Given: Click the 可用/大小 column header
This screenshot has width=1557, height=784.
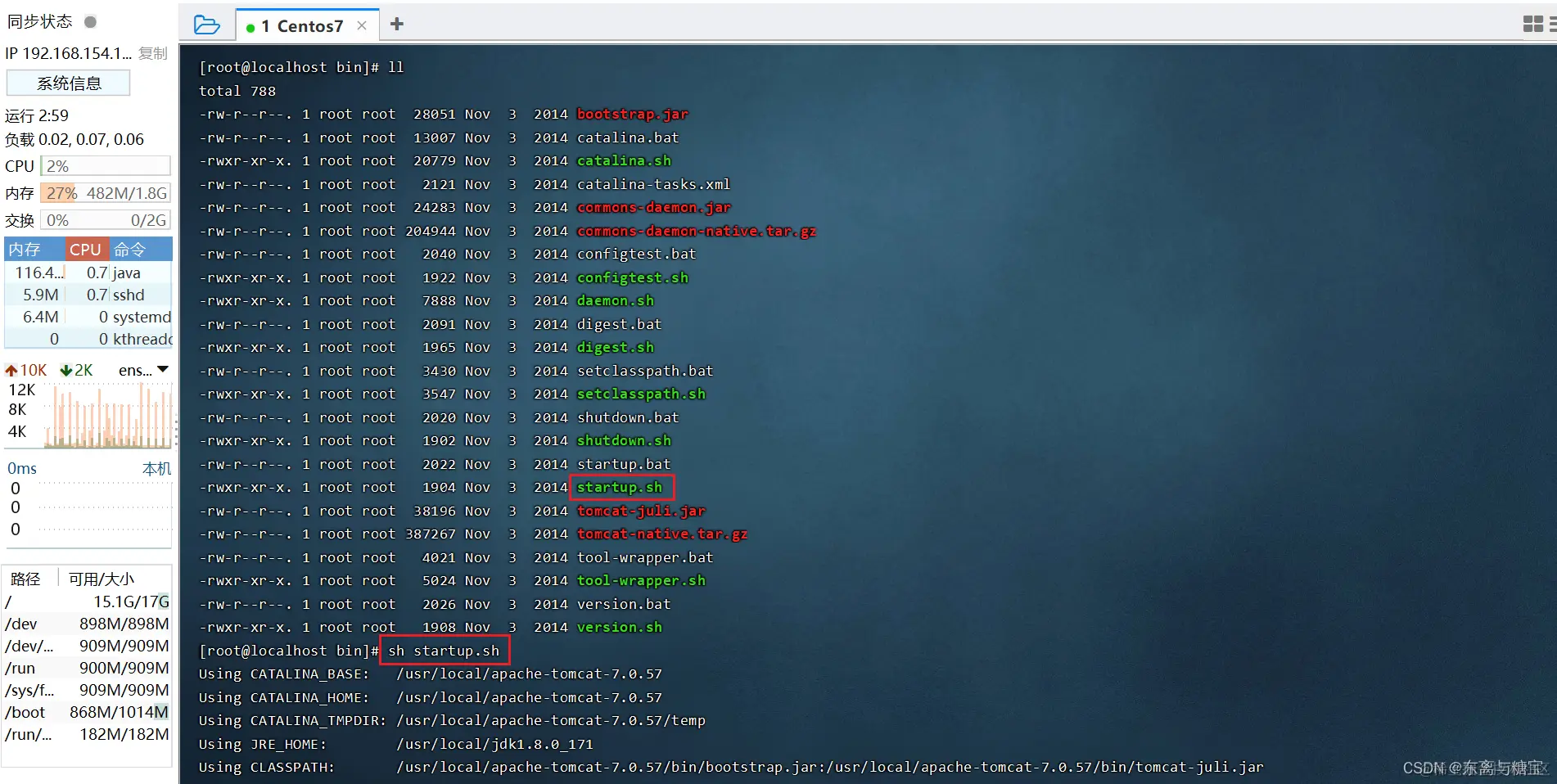Looking at the screenshot, I should pyautogui.click(x=102, y=579).
